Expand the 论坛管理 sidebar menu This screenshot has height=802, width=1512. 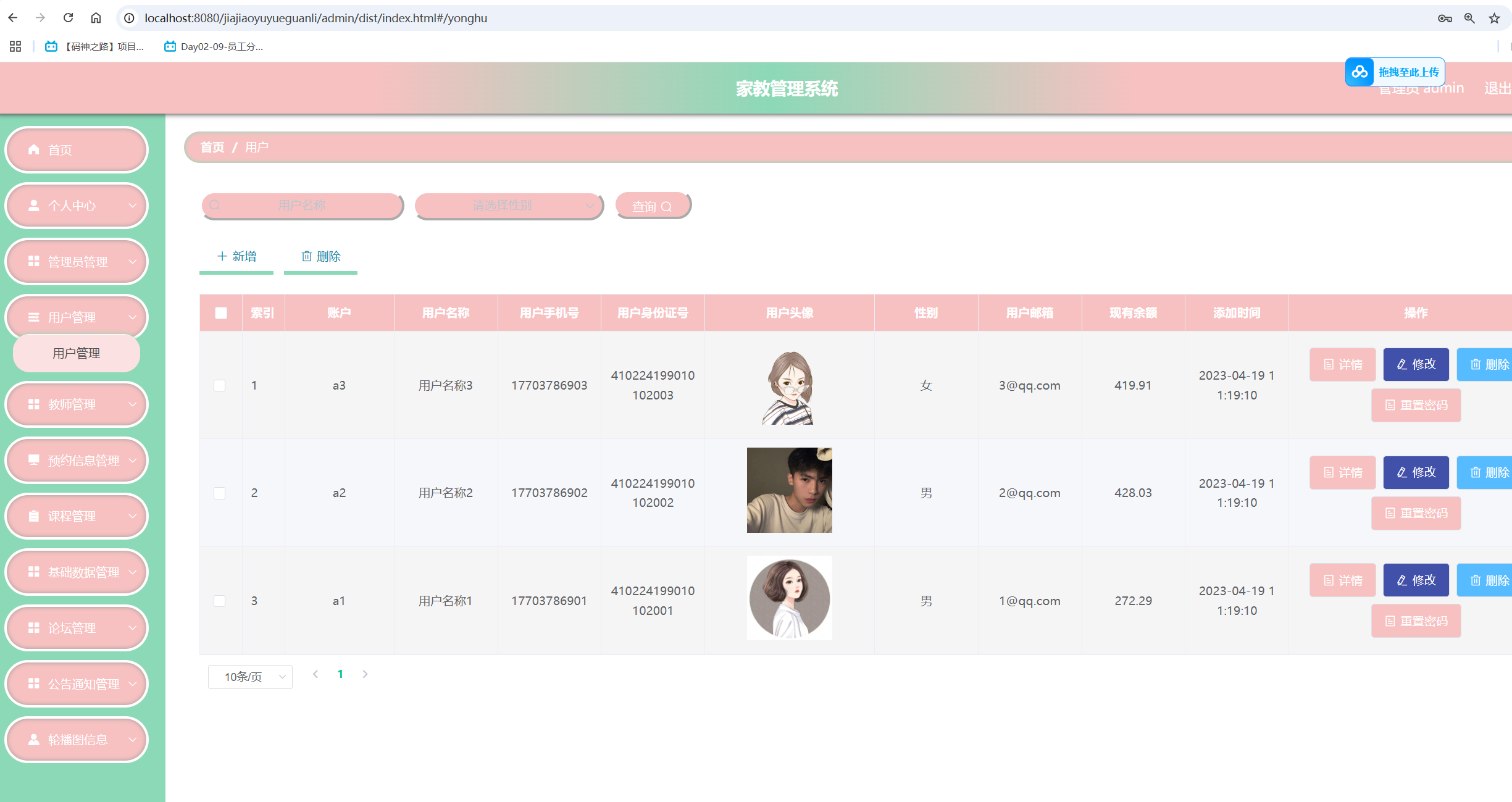click(77, 628)
